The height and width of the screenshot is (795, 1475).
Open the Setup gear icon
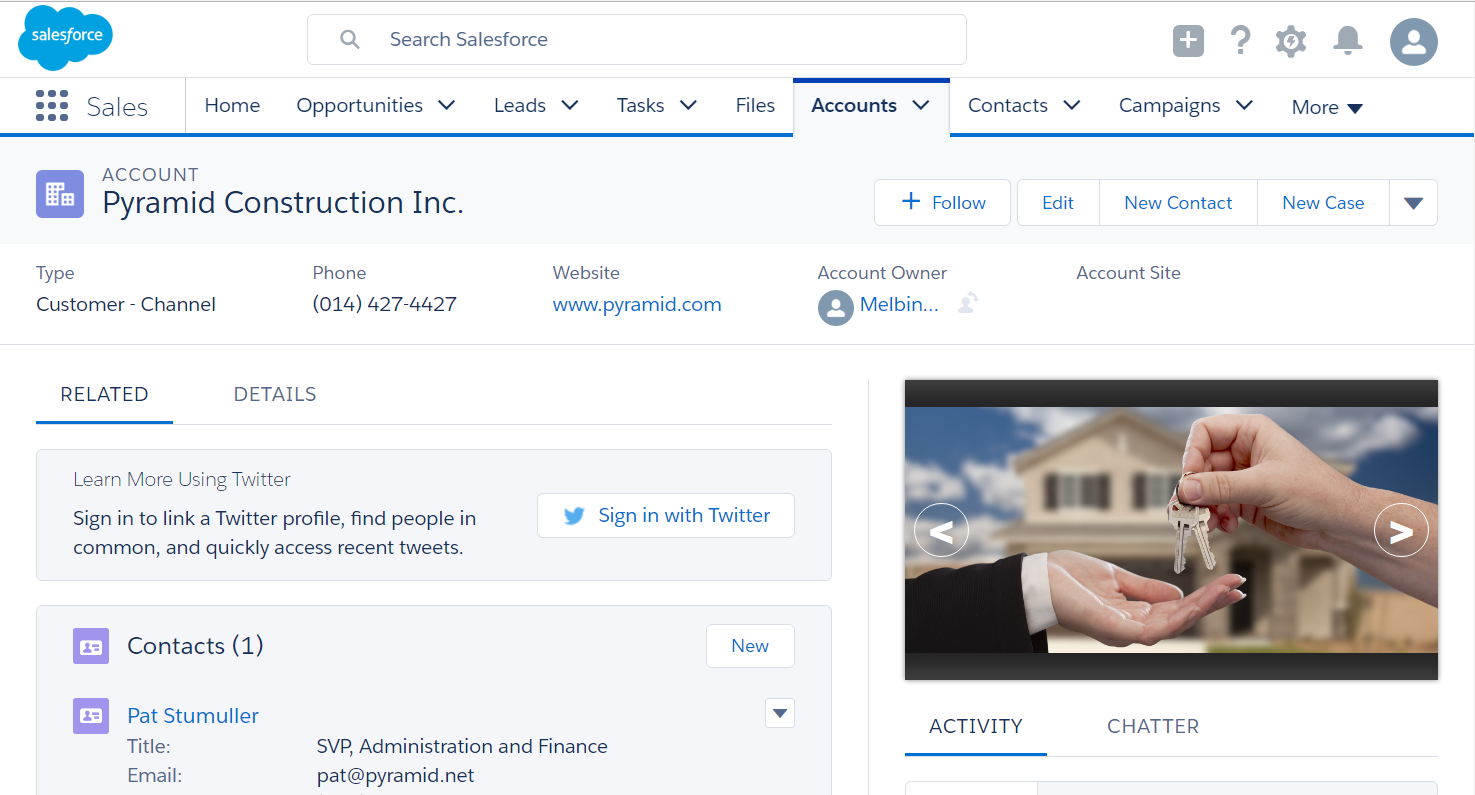point(1291,41)
